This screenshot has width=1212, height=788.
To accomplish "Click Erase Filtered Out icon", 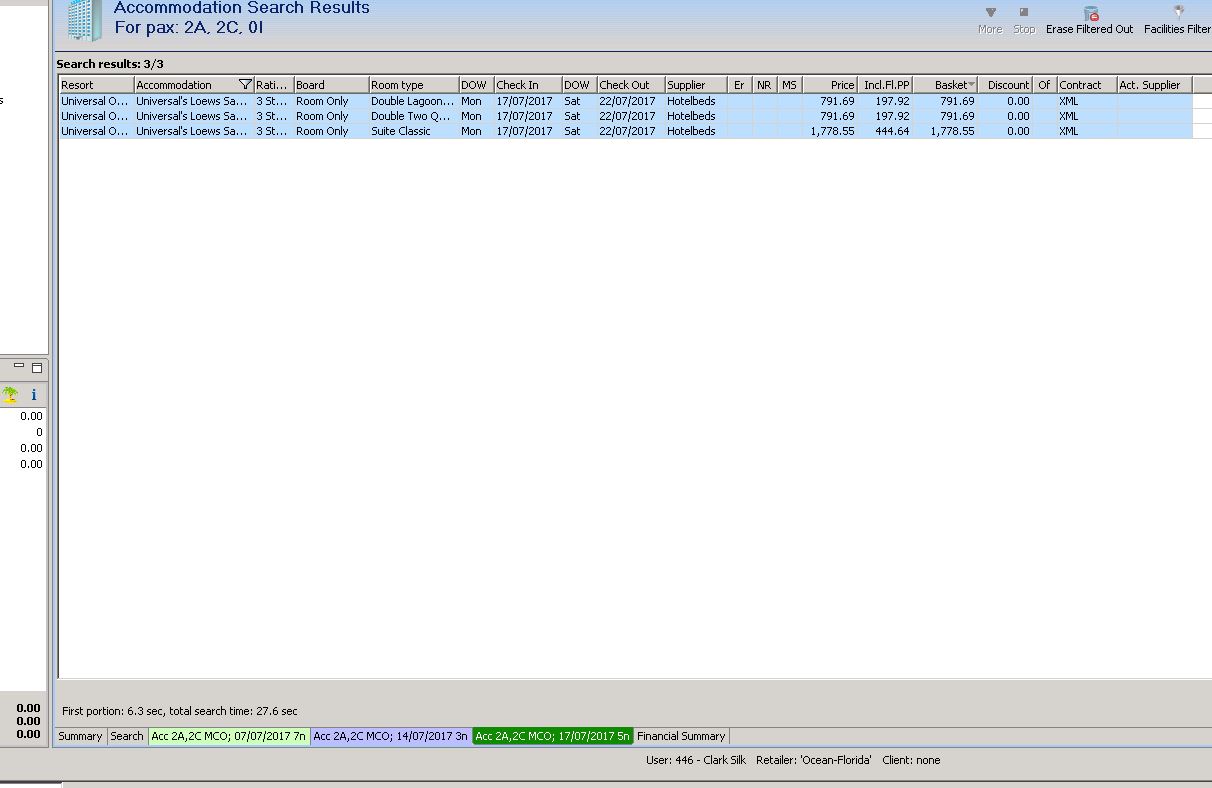I will 1090,13.
